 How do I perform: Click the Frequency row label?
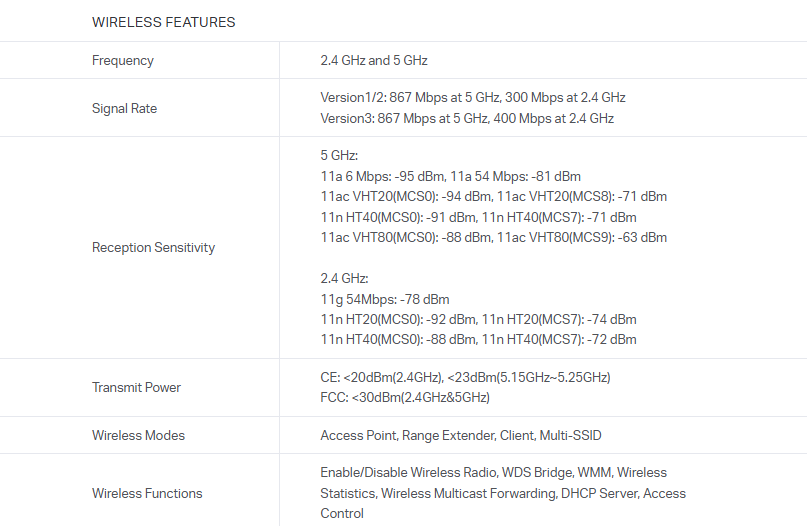click(x=123, y=60)
